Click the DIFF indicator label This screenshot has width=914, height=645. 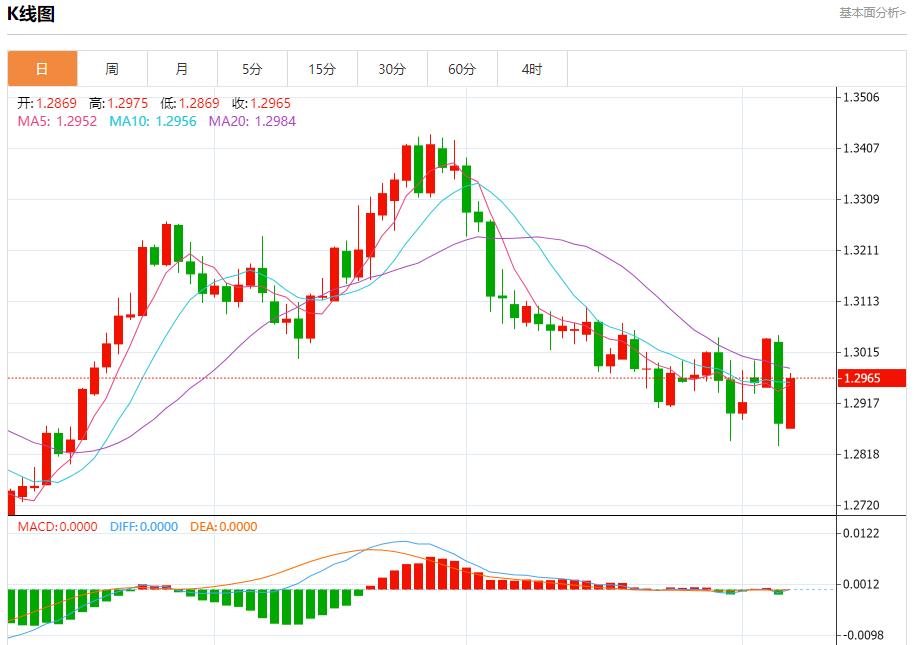(144, 527)
